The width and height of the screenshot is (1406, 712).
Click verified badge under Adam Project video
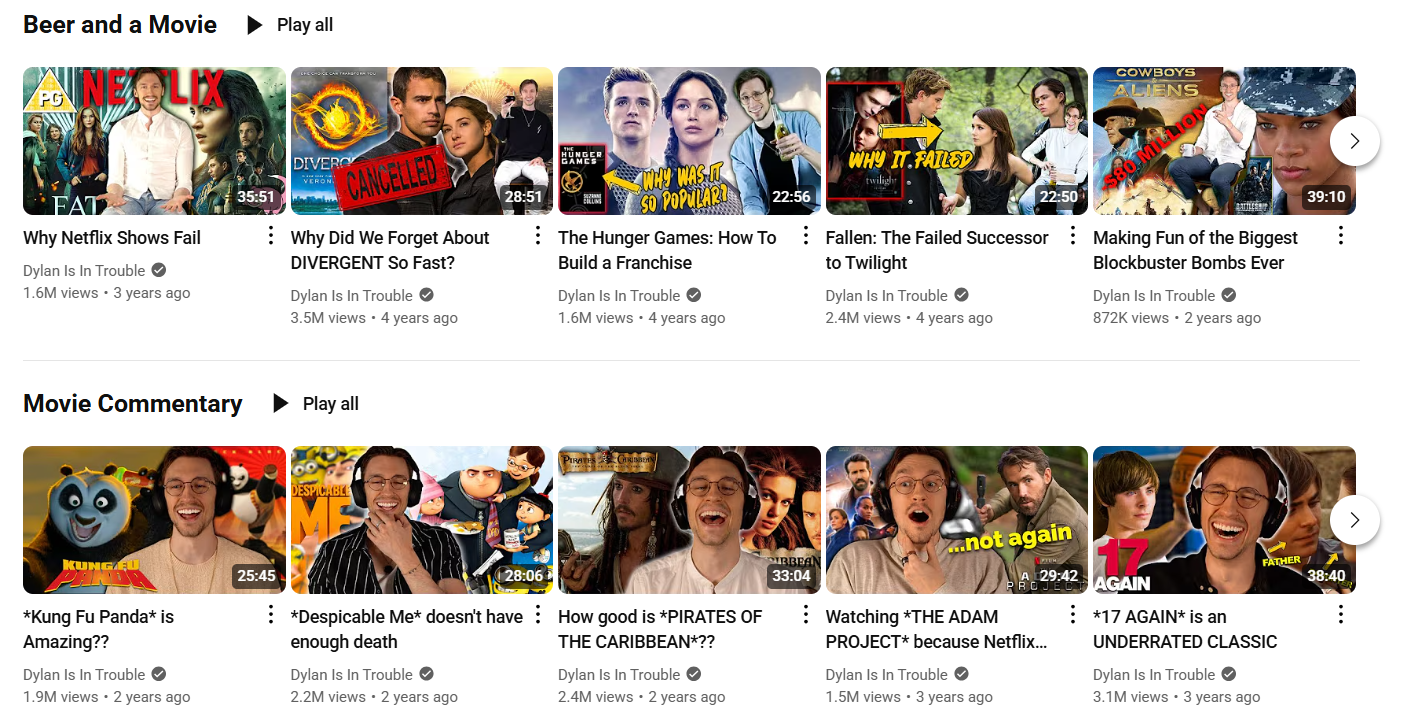(x=962, y=675)
